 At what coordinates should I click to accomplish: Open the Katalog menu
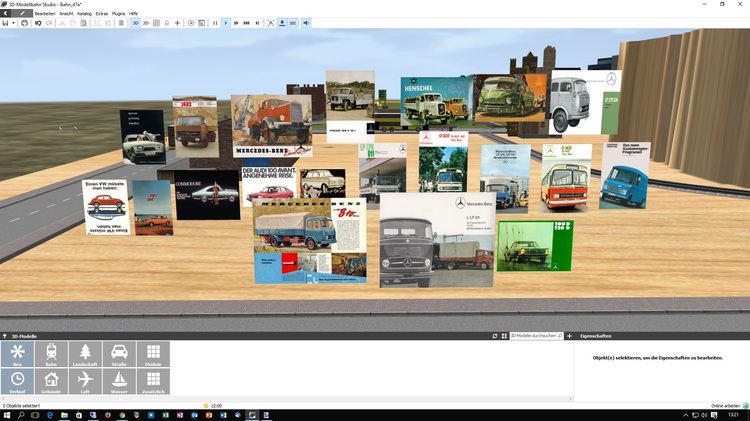coord(84,13)
